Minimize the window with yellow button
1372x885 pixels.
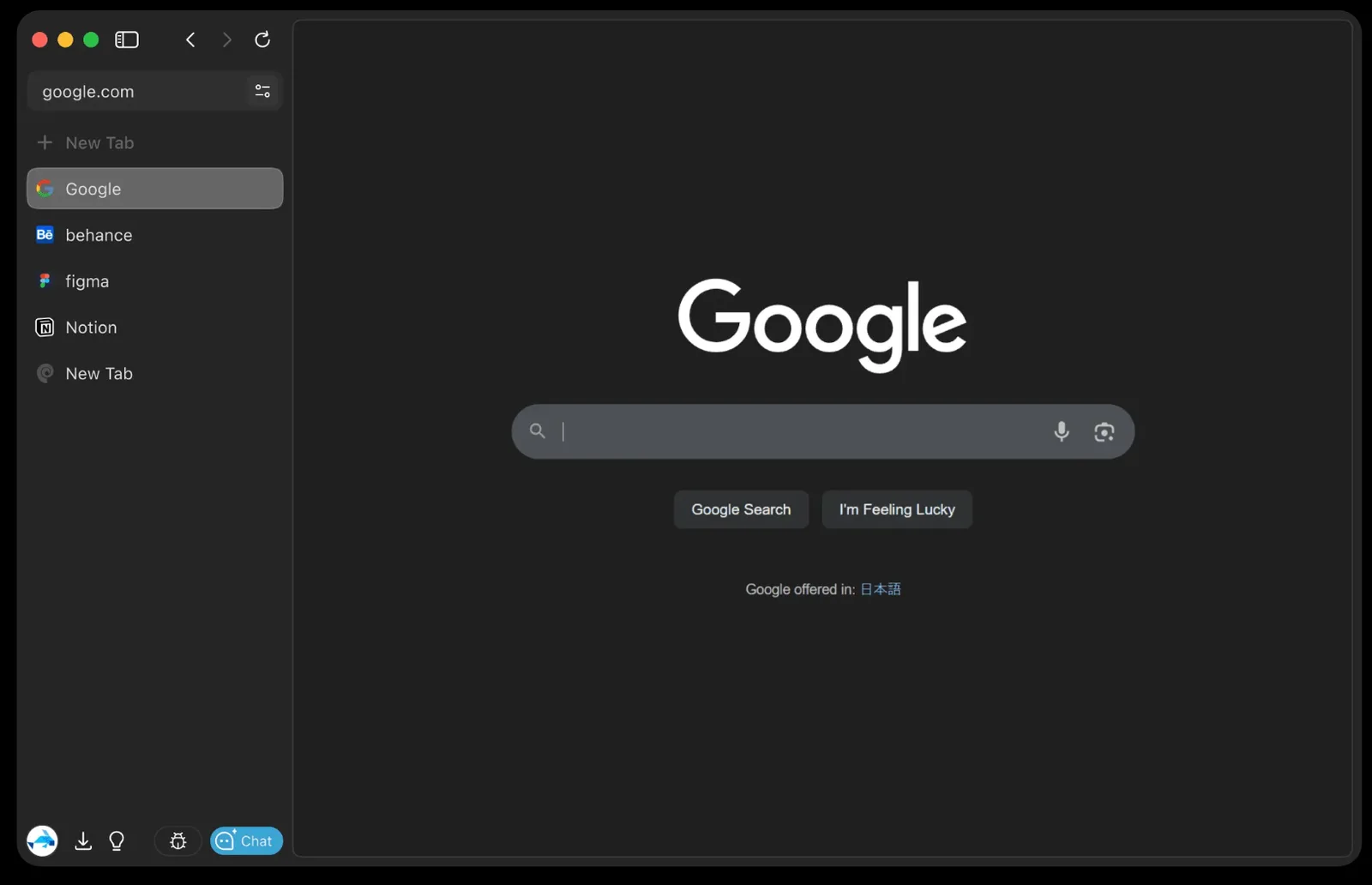tap(65, 39)
